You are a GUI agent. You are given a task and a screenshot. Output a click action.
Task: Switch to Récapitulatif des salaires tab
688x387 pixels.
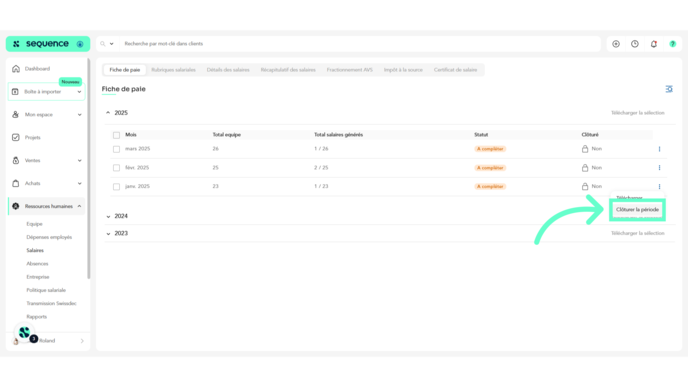(x=288, y=70)
